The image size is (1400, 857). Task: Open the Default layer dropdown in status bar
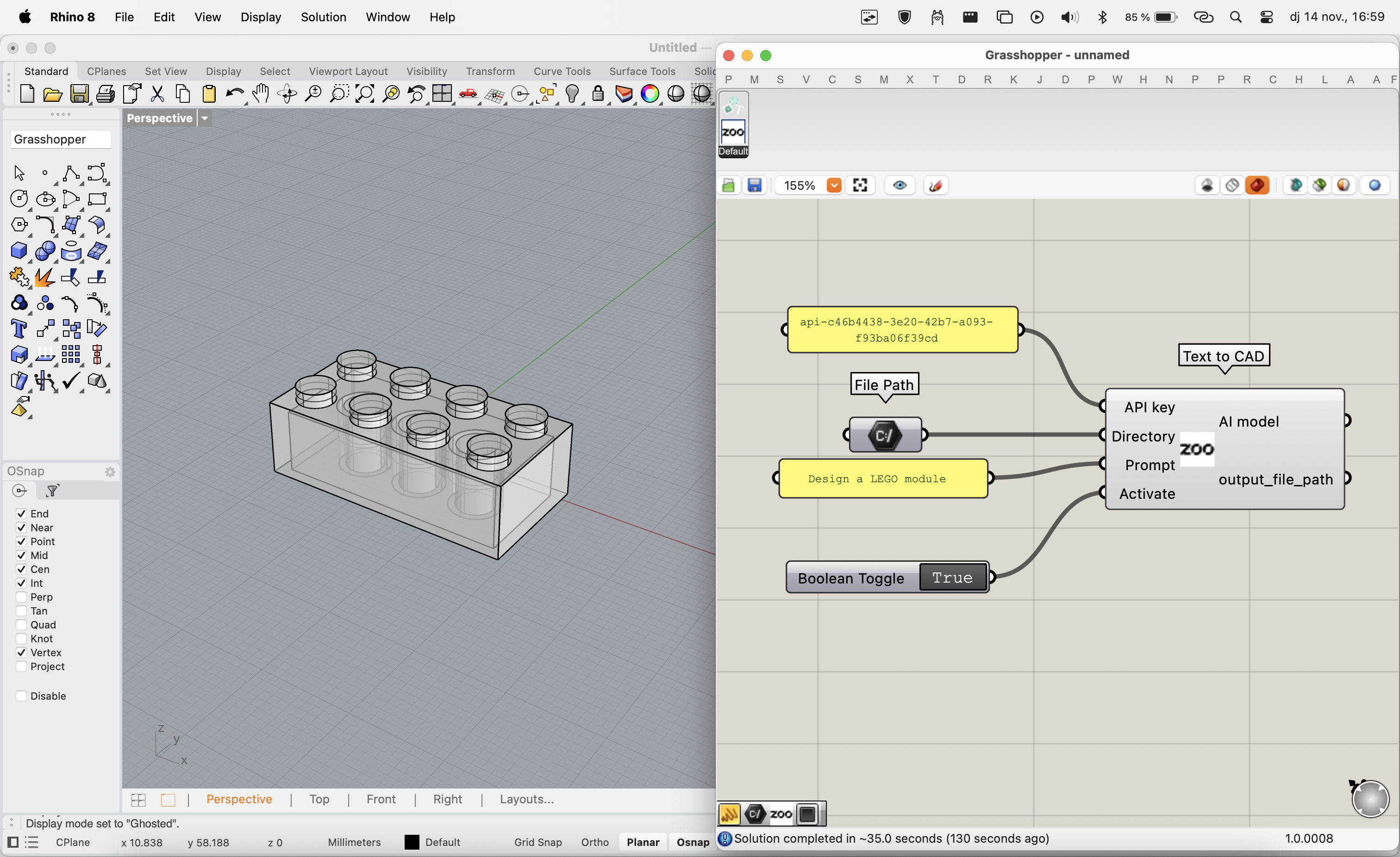pyautogui.click(x=443, y=842)
